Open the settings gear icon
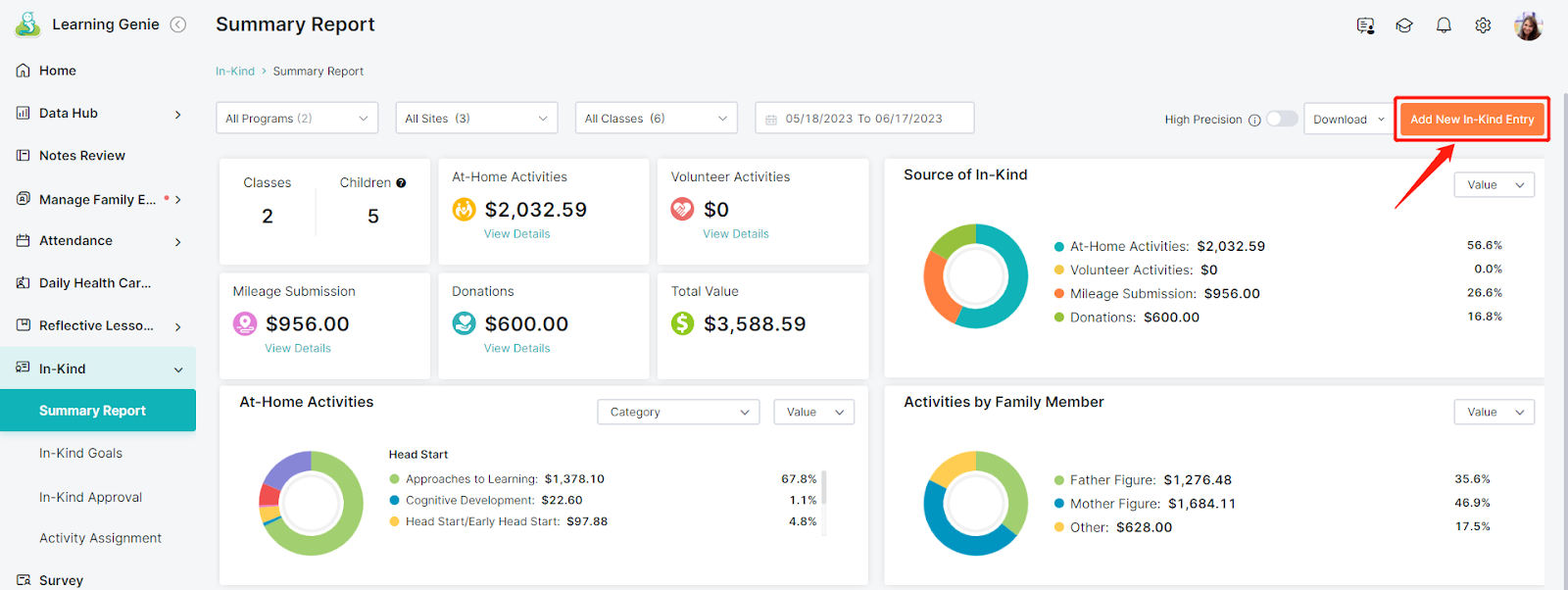Viewport: 1568px width, 590px height. click(x=1483, y=25)
